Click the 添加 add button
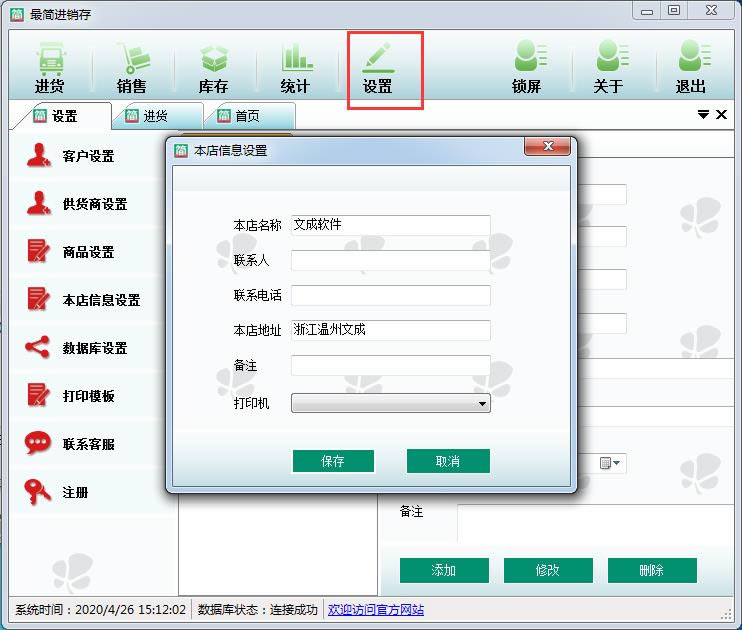This screenshot has height=630, width=742. point(444,570)
